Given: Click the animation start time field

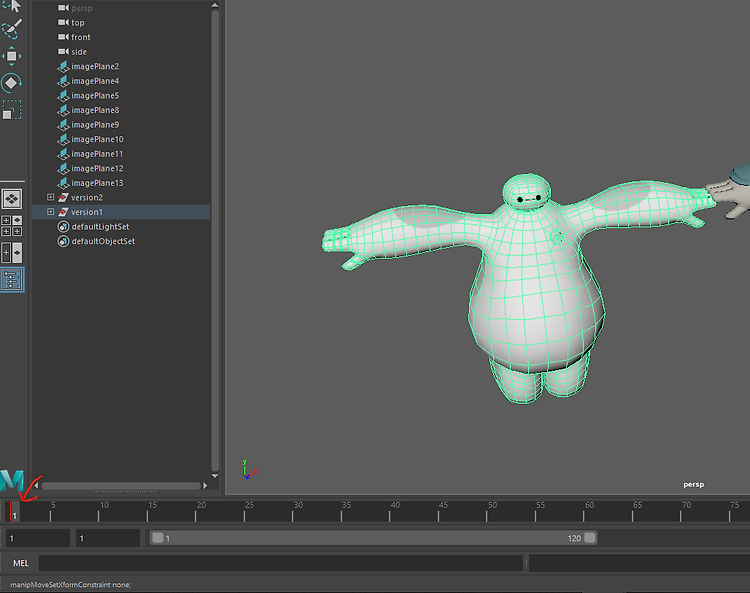Looking at the screenshot, I should (38, 538).
